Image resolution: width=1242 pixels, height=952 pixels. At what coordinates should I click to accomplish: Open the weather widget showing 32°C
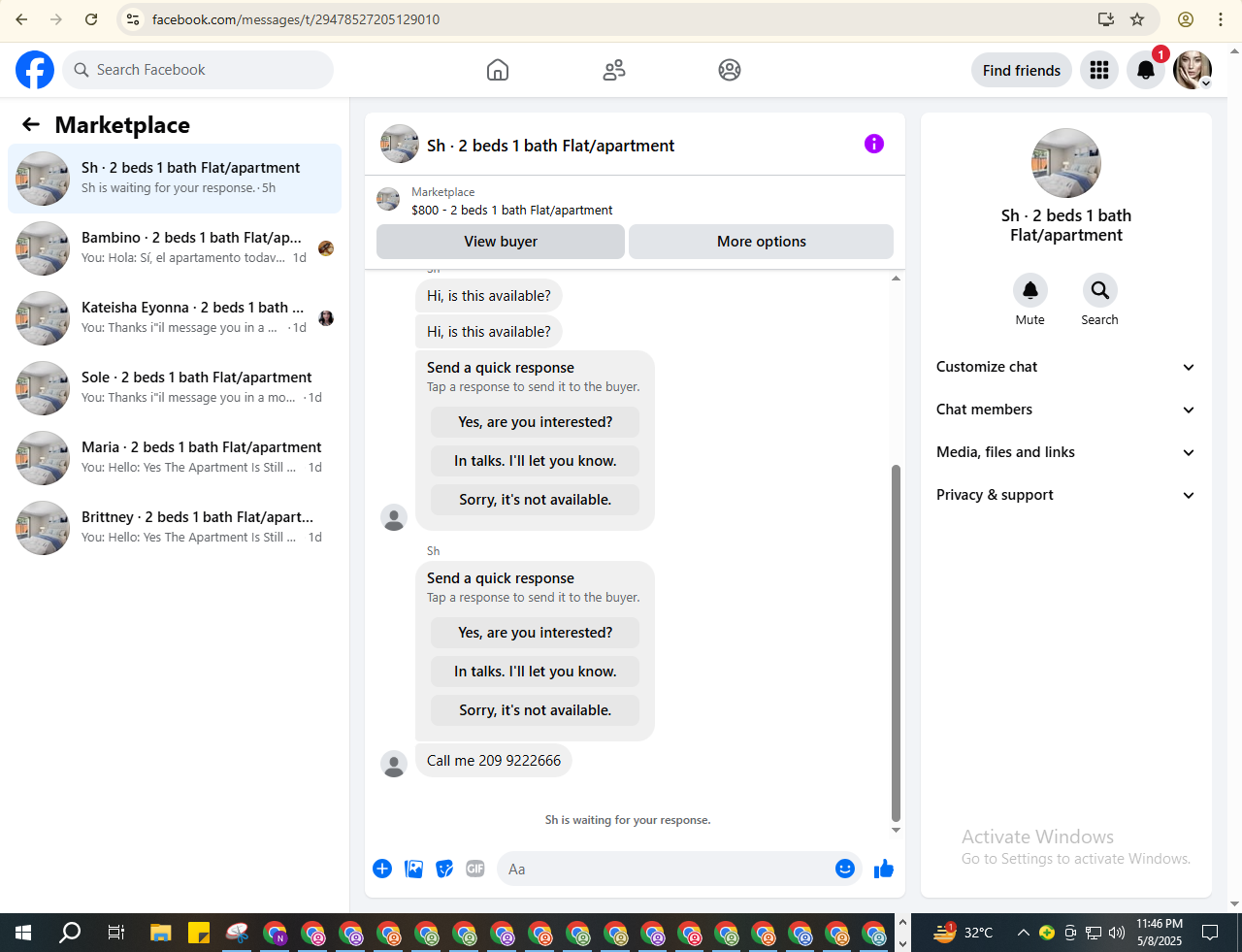click(964, 934)
